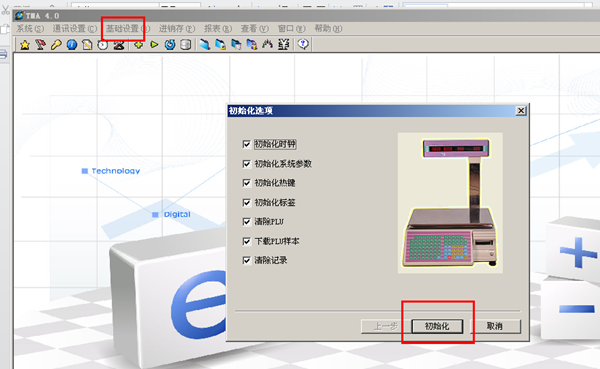Click the golden key toolbar icon
The height and width of the screenshot is (369, 600).
coord(56,45)
